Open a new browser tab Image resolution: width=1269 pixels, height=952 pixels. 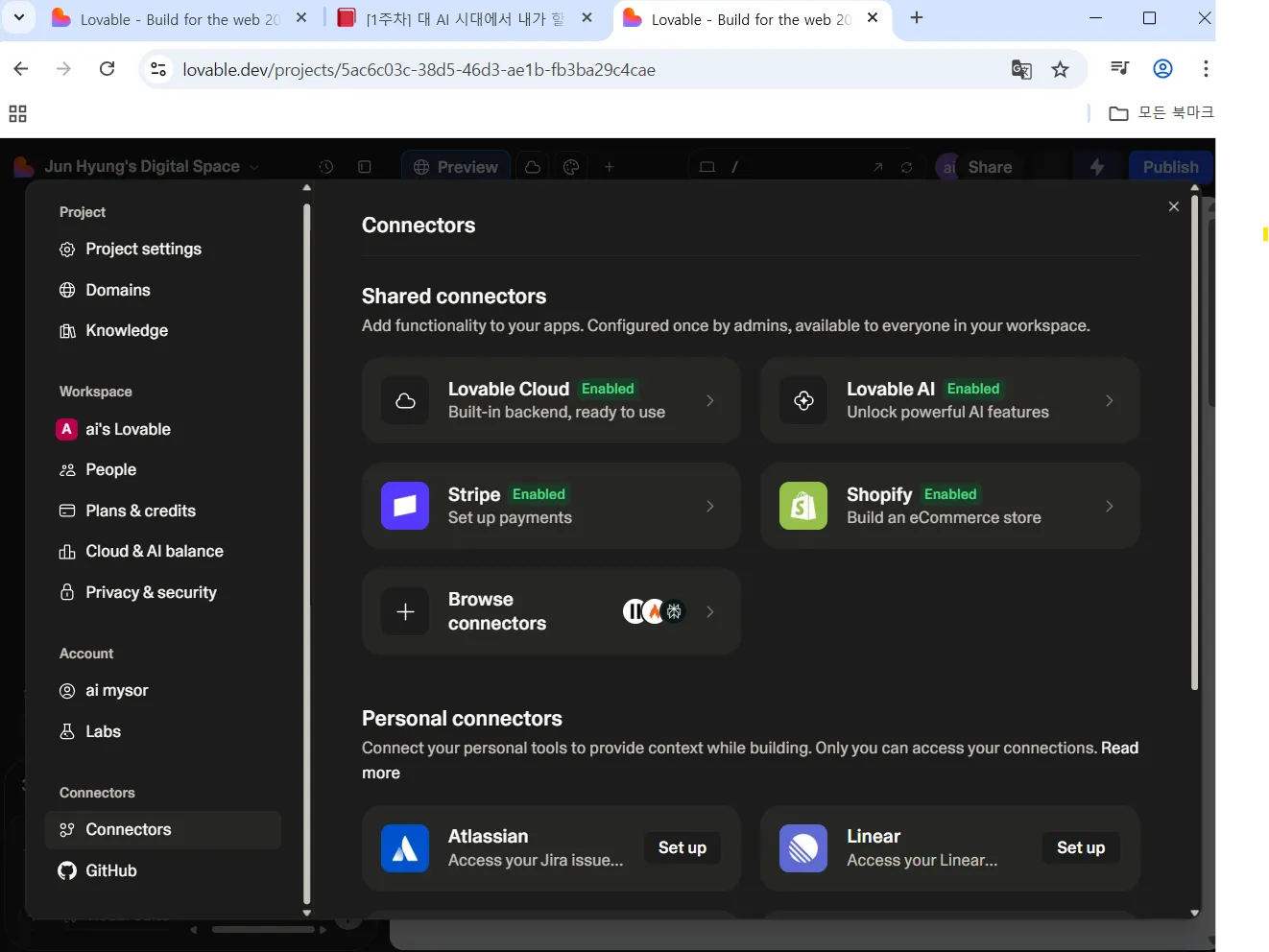(x=917, y=17)
